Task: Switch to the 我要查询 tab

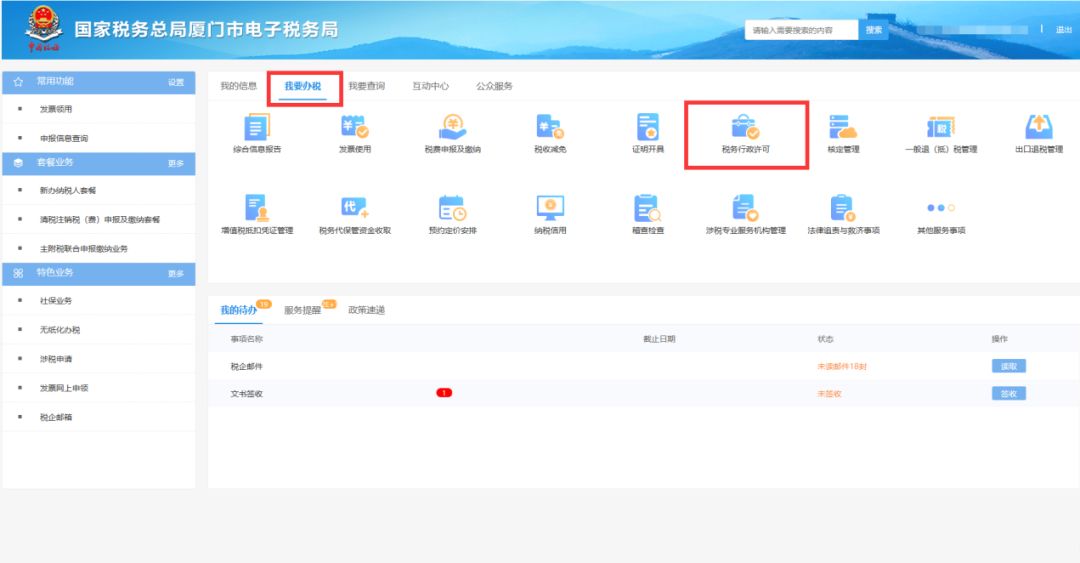Action: (366, 86)
